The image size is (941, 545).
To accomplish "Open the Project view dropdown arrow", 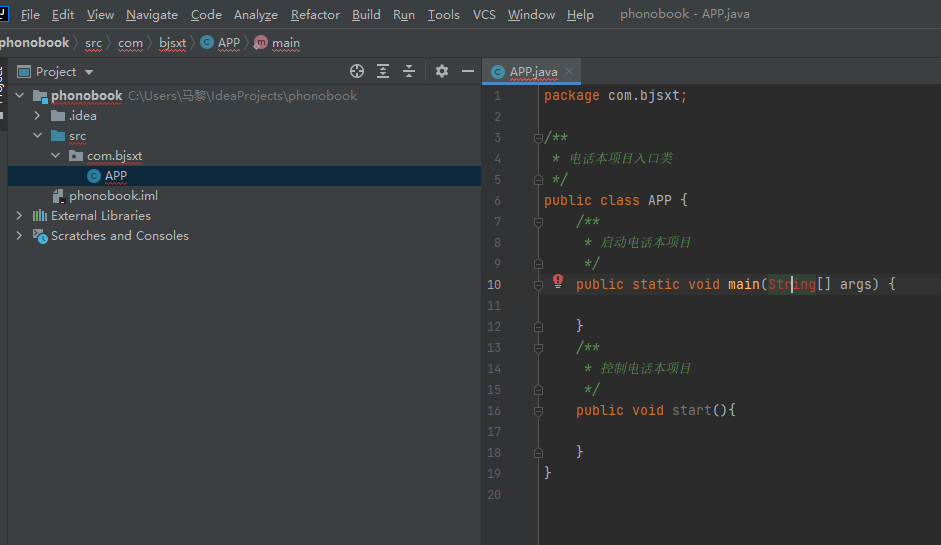I will pos(89,72).
